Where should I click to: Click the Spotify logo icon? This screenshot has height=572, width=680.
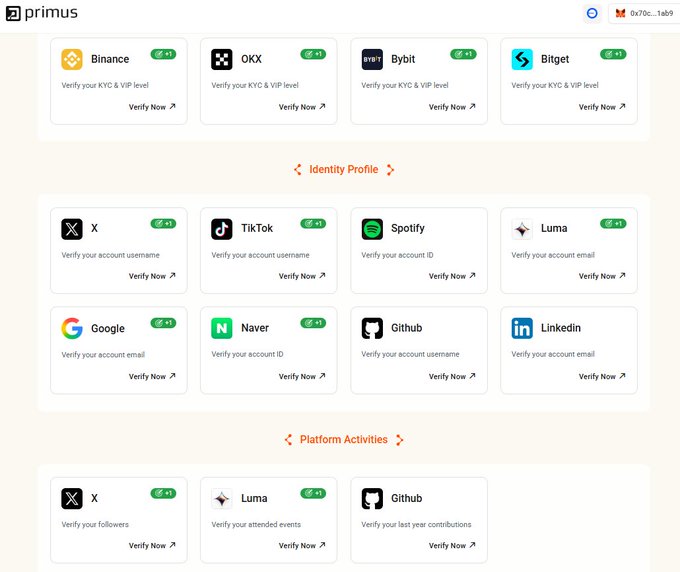[x=372, y=229]
